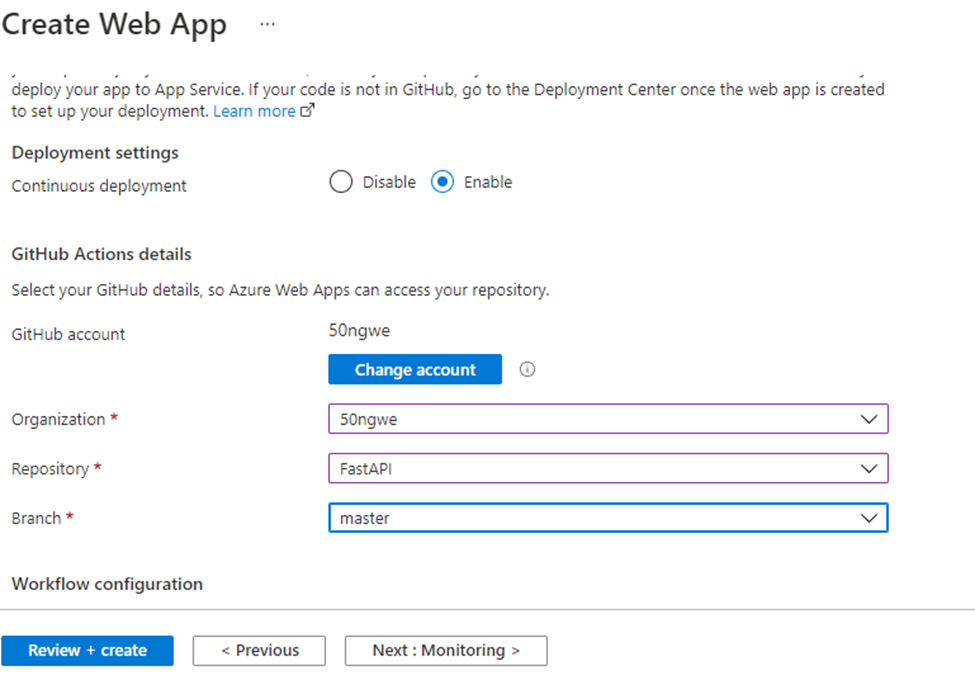Open the Organization dropdown

[608, 419]
